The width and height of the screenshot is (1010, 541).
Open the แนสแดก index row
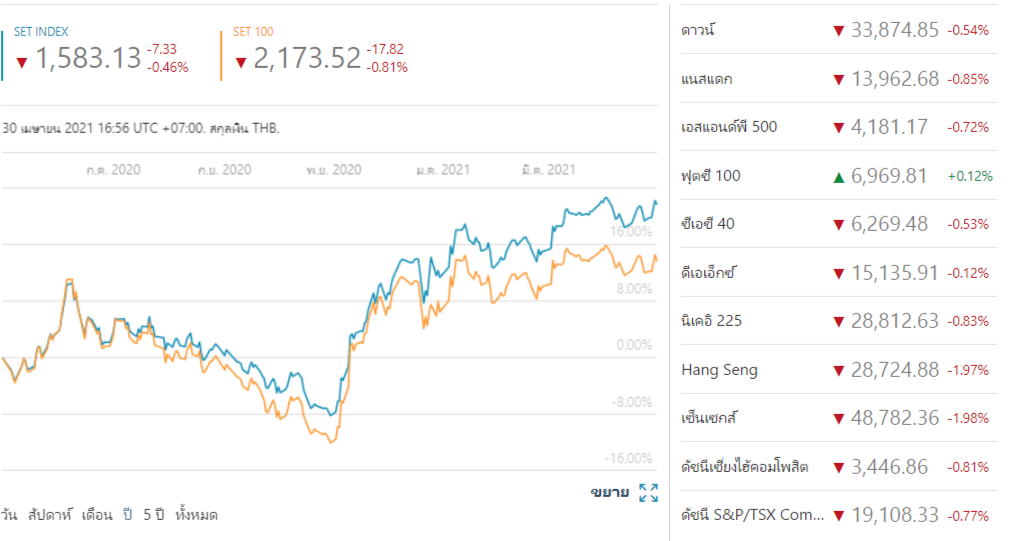(712, 79)
